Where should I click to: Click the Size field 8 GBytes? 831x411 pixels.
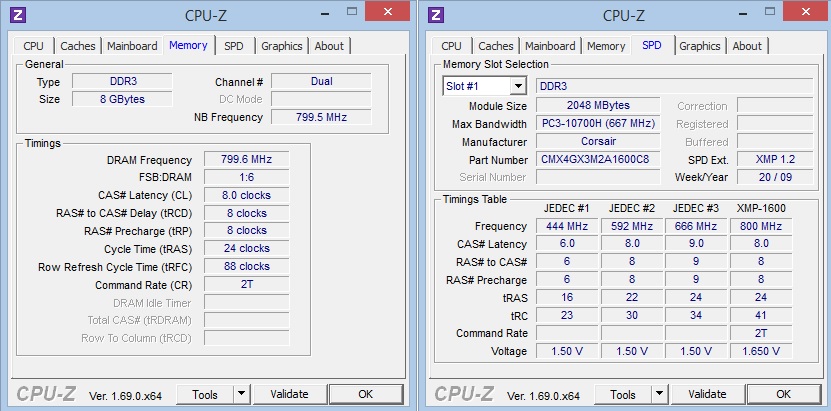pyautogui.click(x=122, y=99)
